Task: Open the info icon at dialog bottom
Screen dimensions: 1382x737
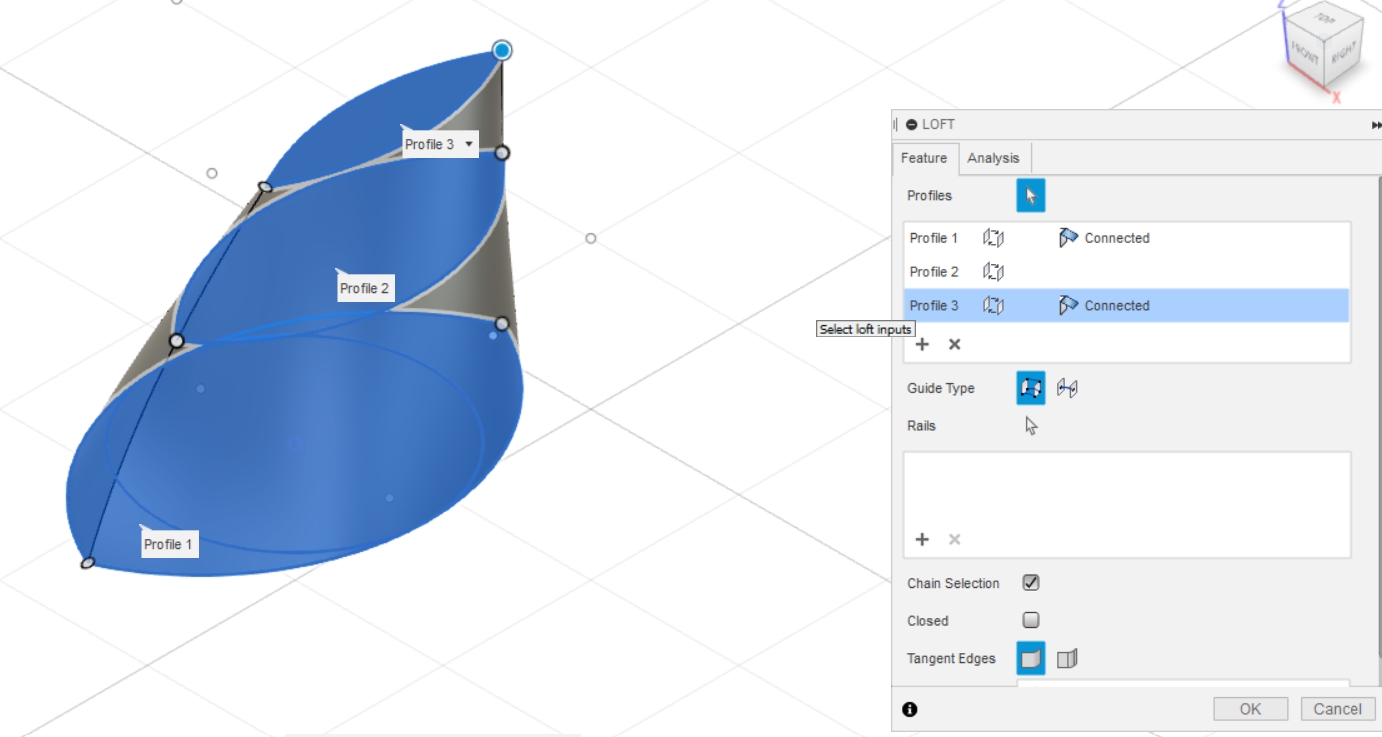Action: (910, 710)
